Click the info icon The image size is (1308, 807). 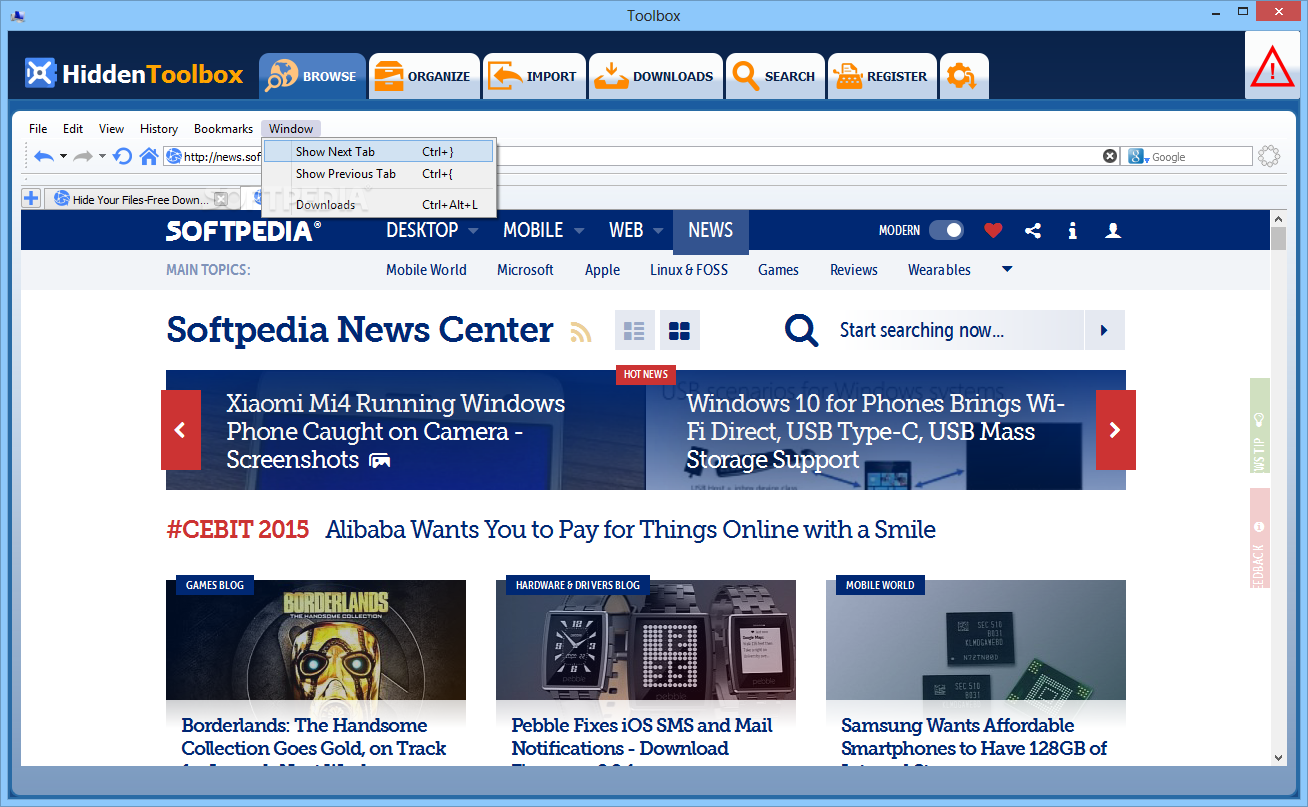coord(1072,231)
